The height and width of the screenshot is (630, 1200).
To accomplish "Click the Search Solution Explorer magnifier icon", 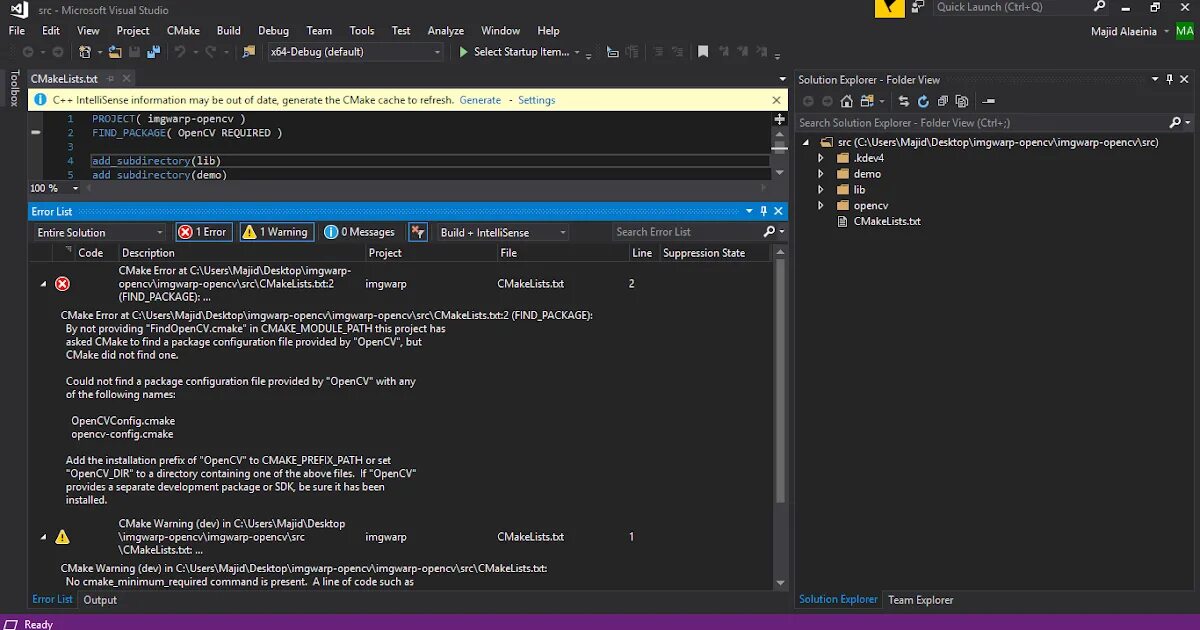I will (x=1173, y=123).
